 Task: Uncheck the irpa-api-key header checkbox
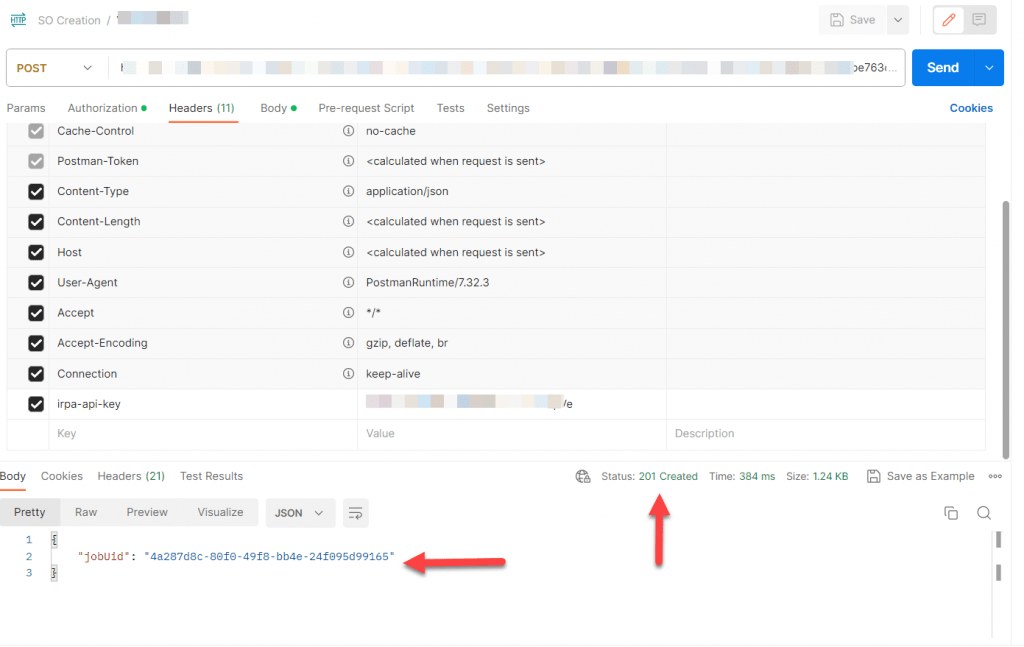click(36, 404)
